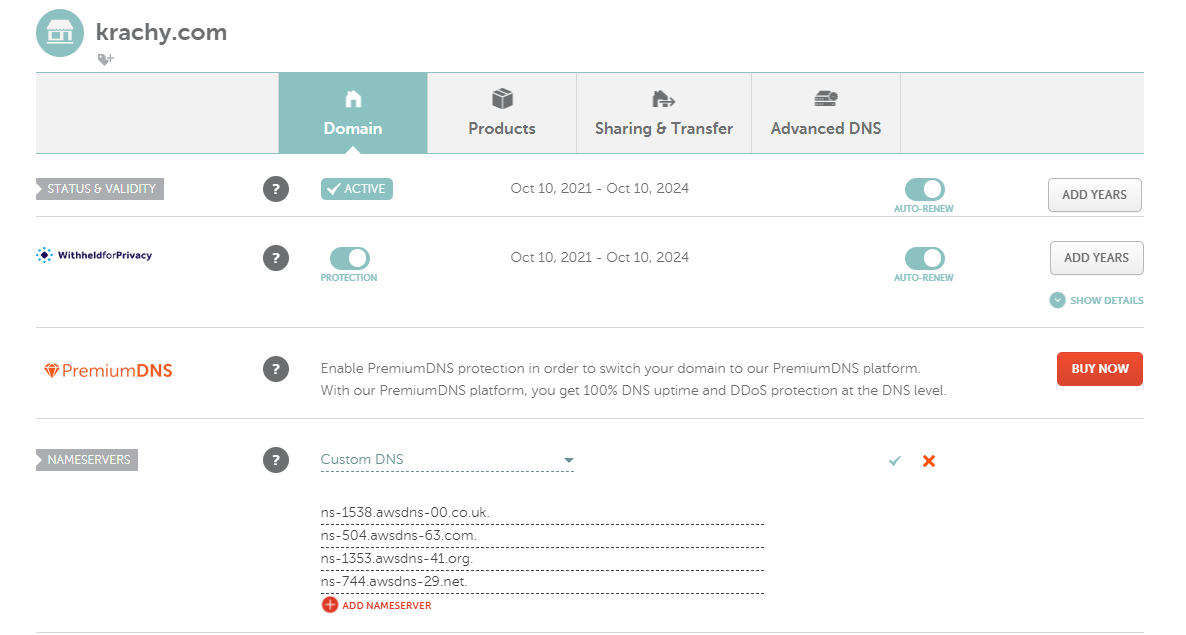Click the STATUS & VALIDITY section label
Image resolution: width=1186 pixels, height=635 pixels.
point(100,189)
